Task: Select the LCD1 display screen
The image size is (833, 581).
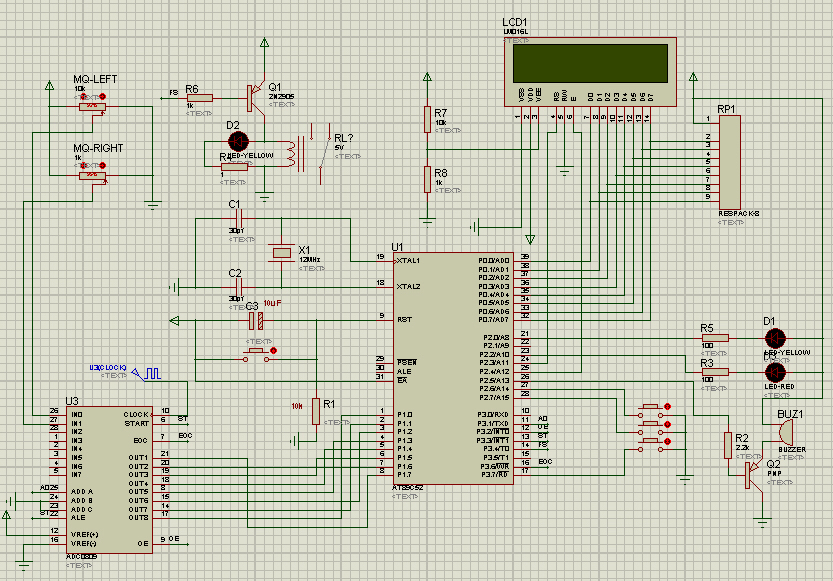Action: point(590,63)
